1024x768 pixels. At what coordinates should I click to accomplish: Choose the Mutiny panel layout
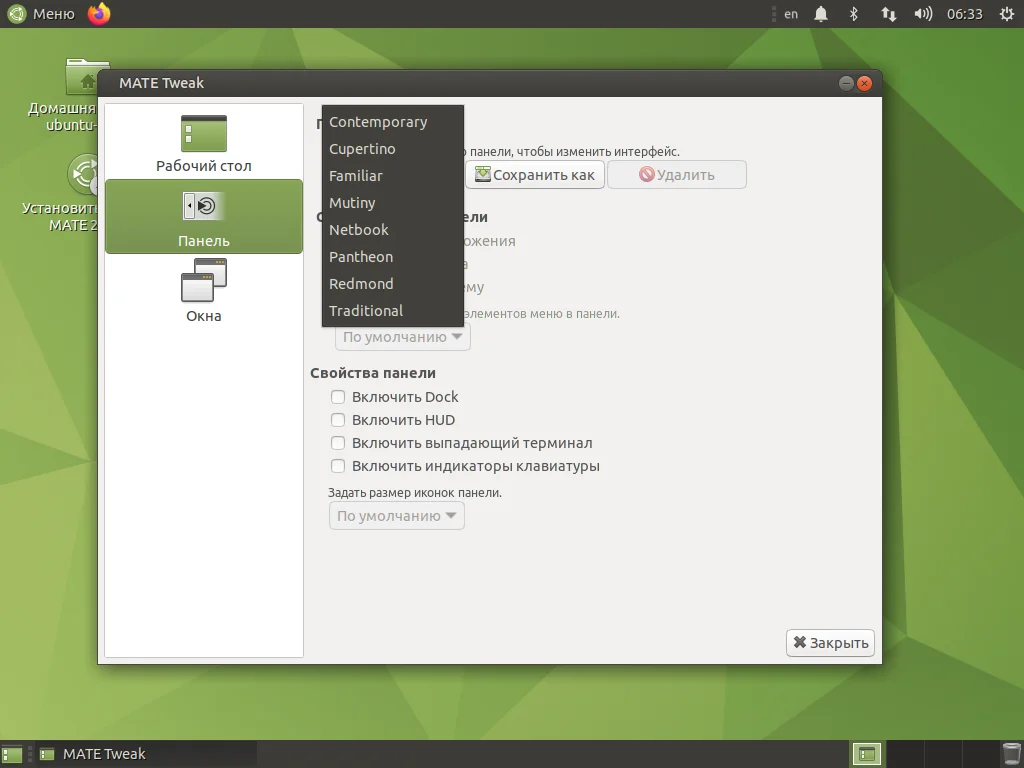click(392, 203)
